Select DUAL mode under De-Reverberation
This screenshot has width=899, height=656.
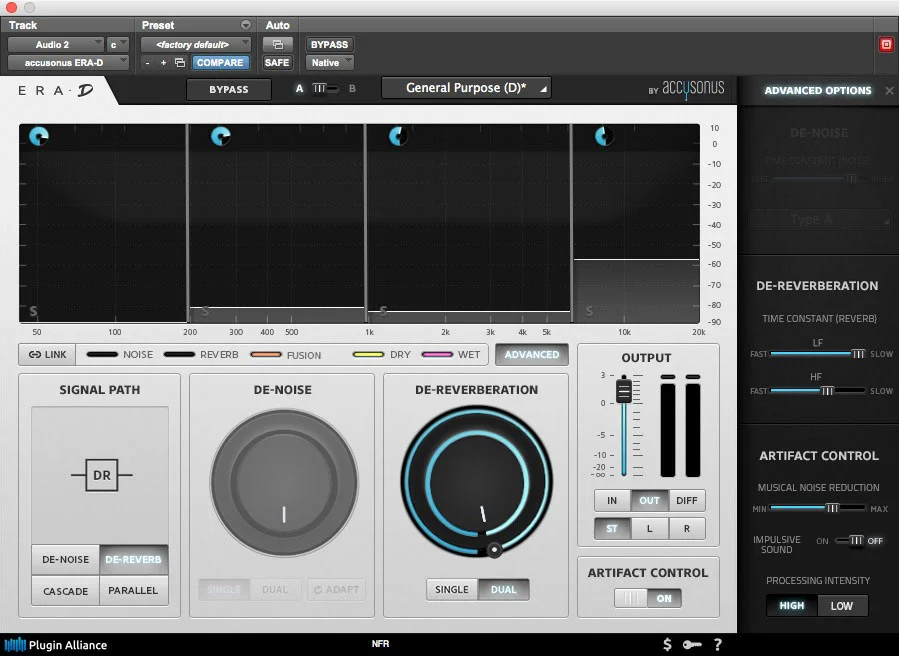point(503,589)
